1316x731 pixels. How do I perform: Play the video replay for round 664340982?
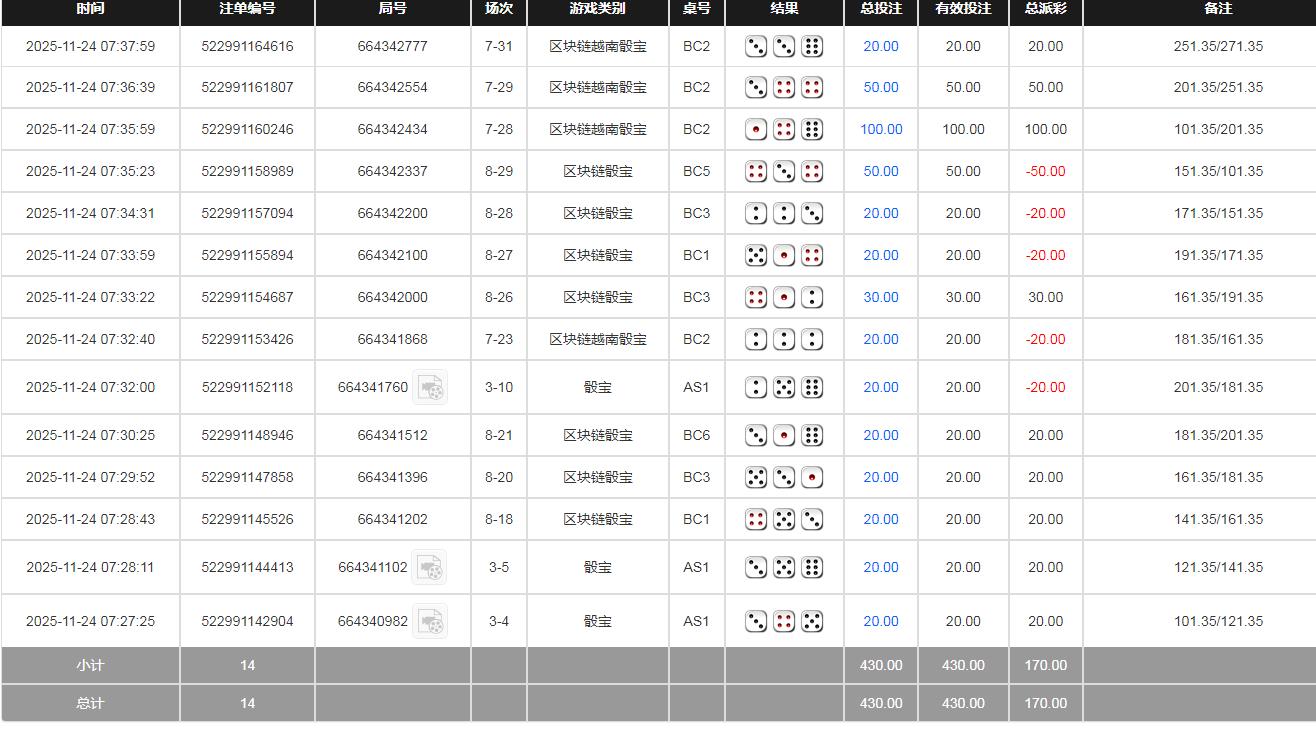point(429,621)
